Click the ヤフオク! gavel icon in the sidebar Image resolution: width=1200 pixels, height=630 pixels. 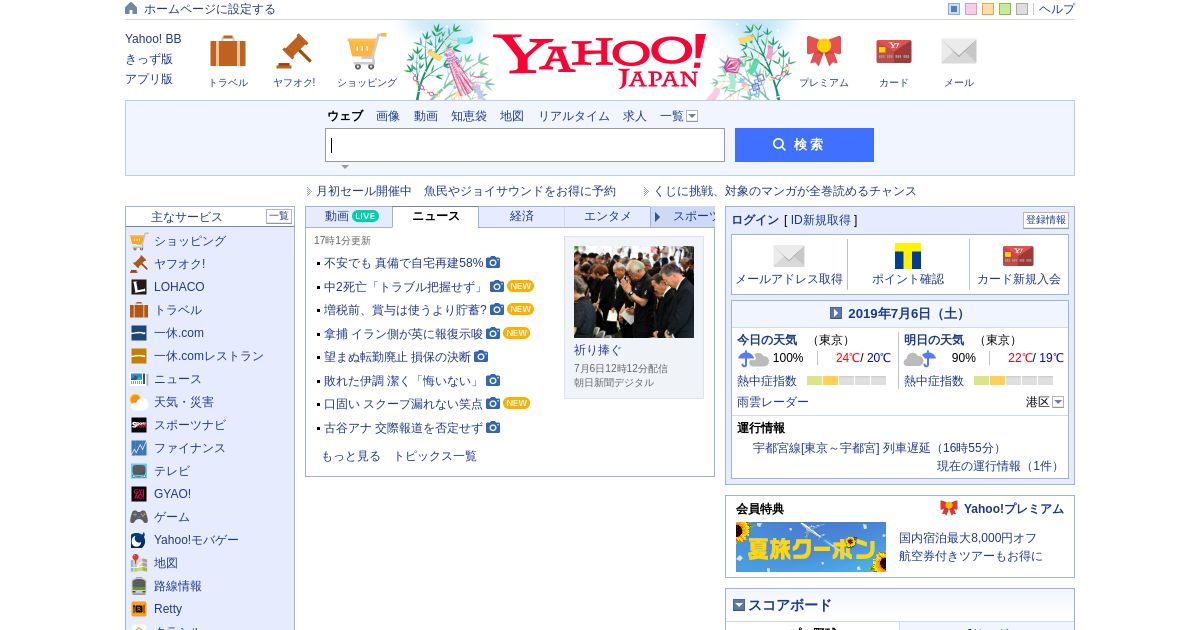(x=139, y=264)
